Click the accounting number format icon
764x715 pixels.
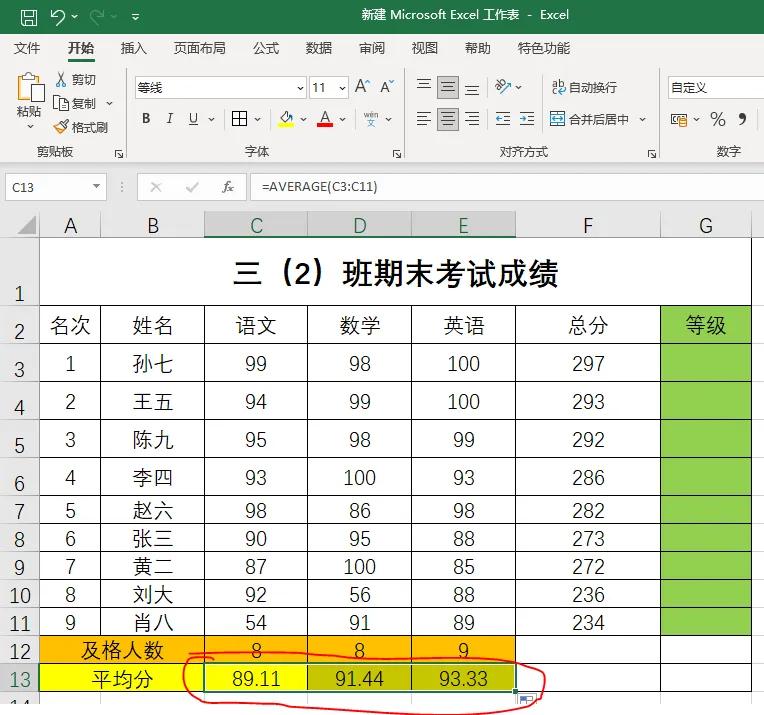click(x=679, y=119)
